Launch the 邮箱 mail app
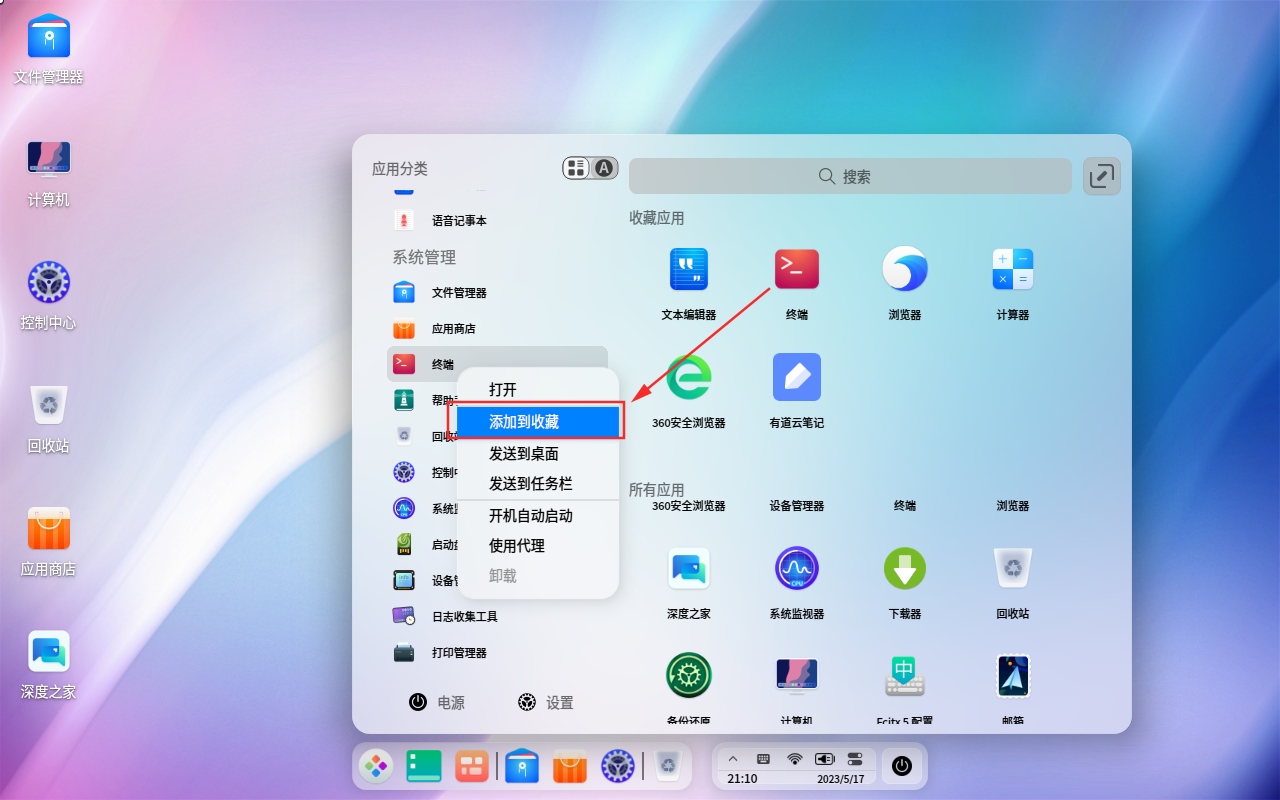Image resolution: width=1280 pixels, height=800 pixels. [x=1012, y=675]
